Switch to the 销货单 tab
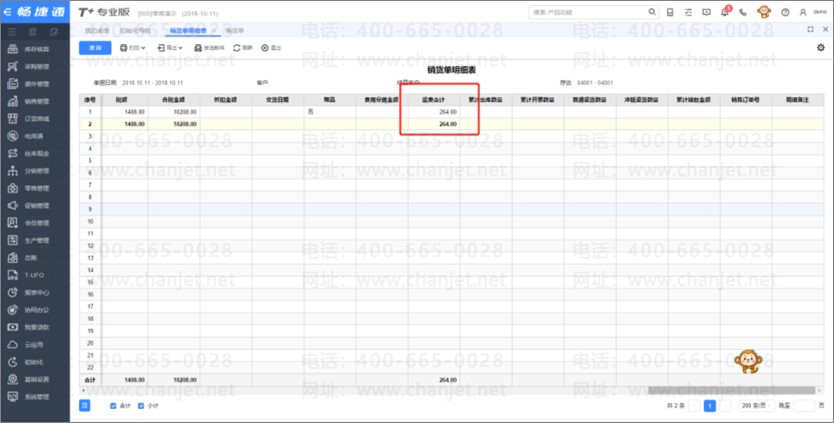 [x=235, y=31]
